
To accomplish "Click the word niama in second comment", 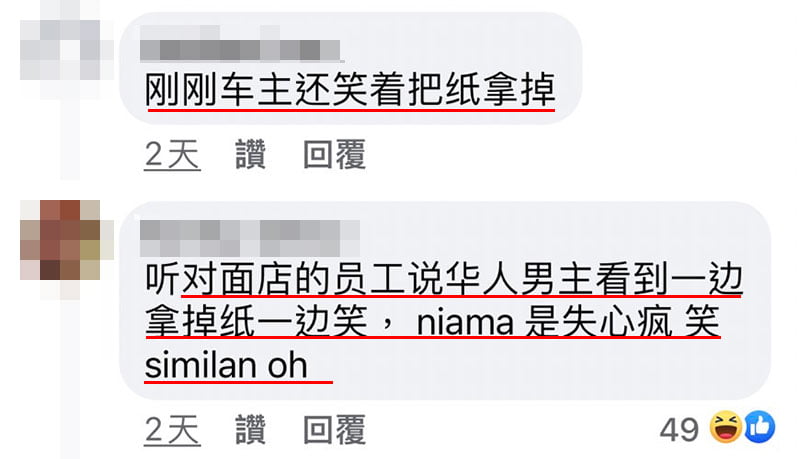I will click(x=465, y=323).
